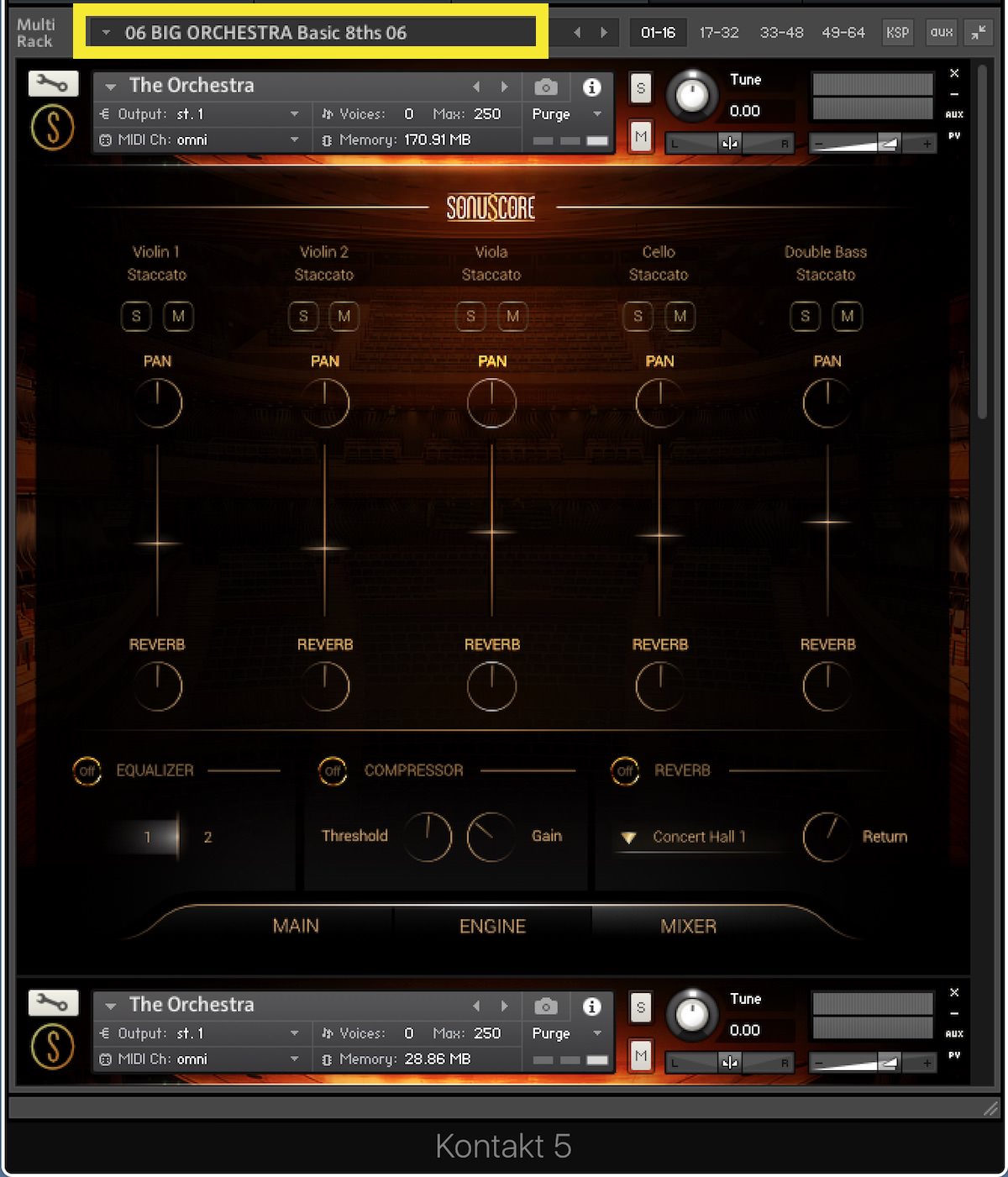This screenshot has width=1008, height=1177.
Task: Solo the bottom instrument with its S button
Action: point(641,1006)
